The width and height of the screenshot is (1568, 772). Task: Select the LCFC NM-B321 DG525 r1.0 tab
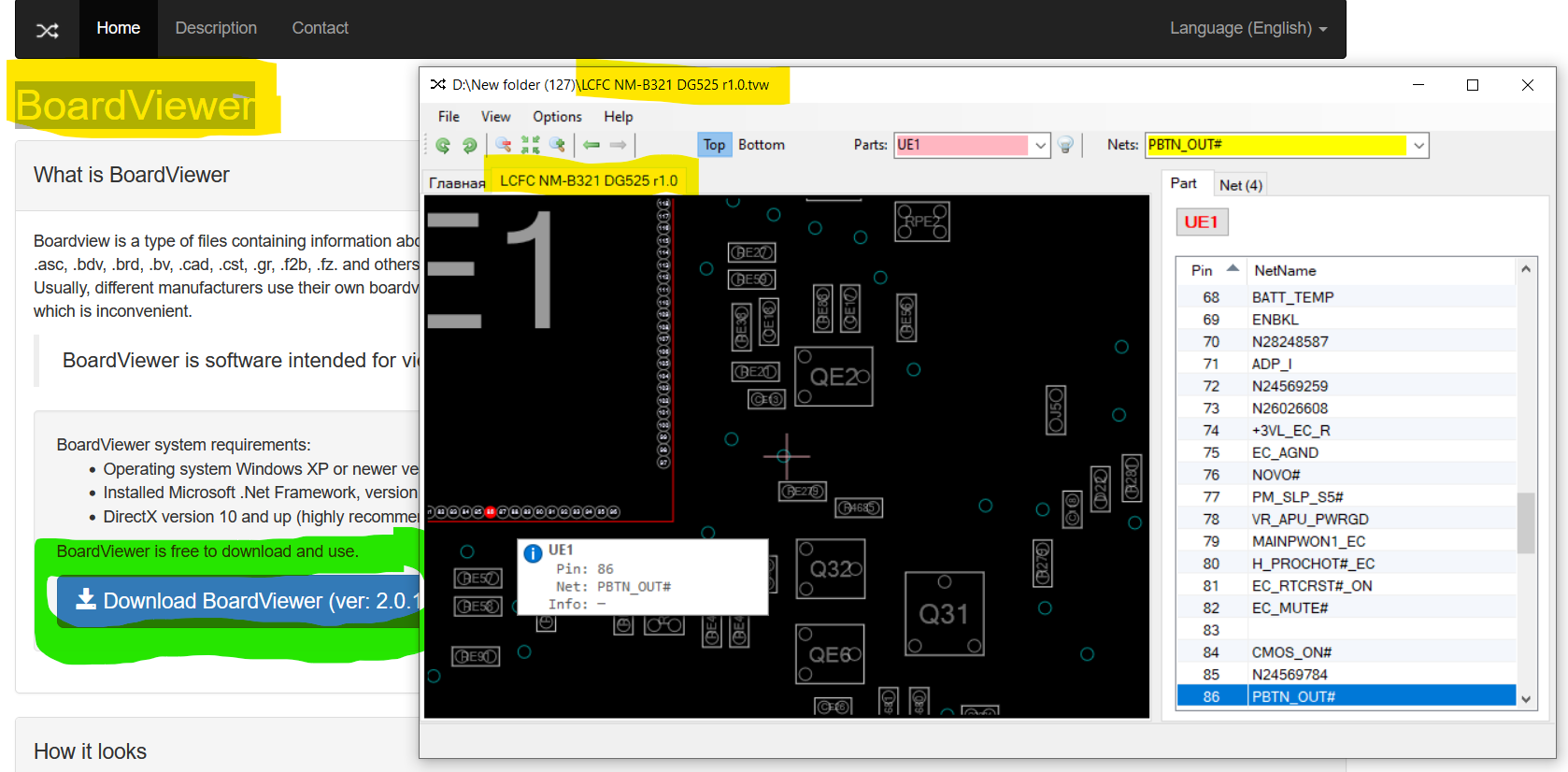coord(589,180)
